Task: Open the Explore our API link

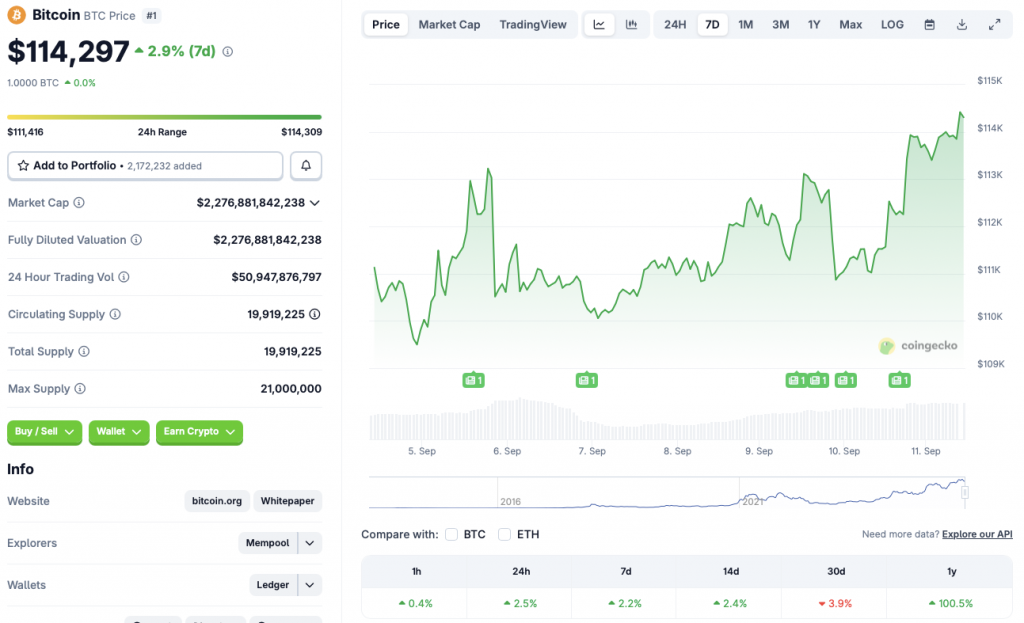Action: 977,535
